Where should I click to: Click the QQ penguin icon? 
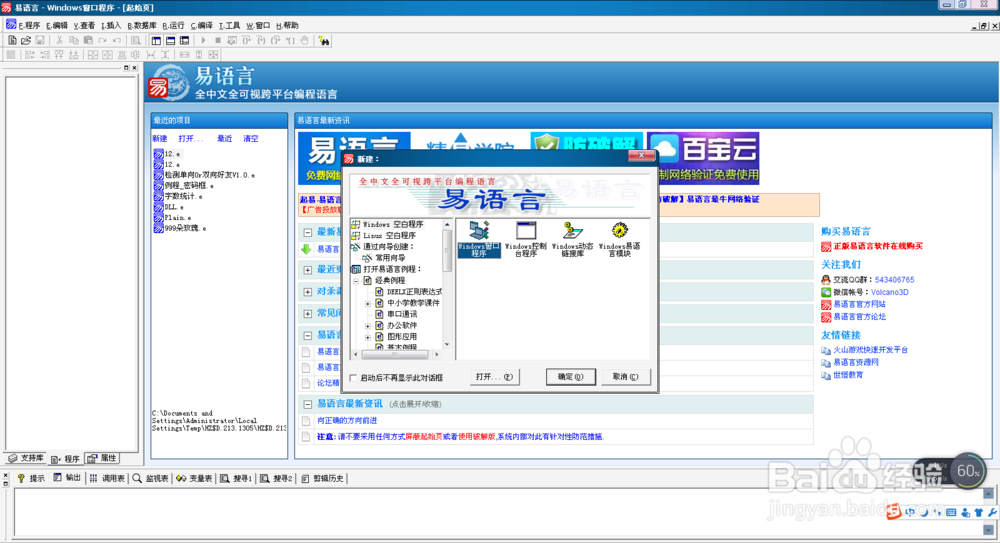[826, 279]
